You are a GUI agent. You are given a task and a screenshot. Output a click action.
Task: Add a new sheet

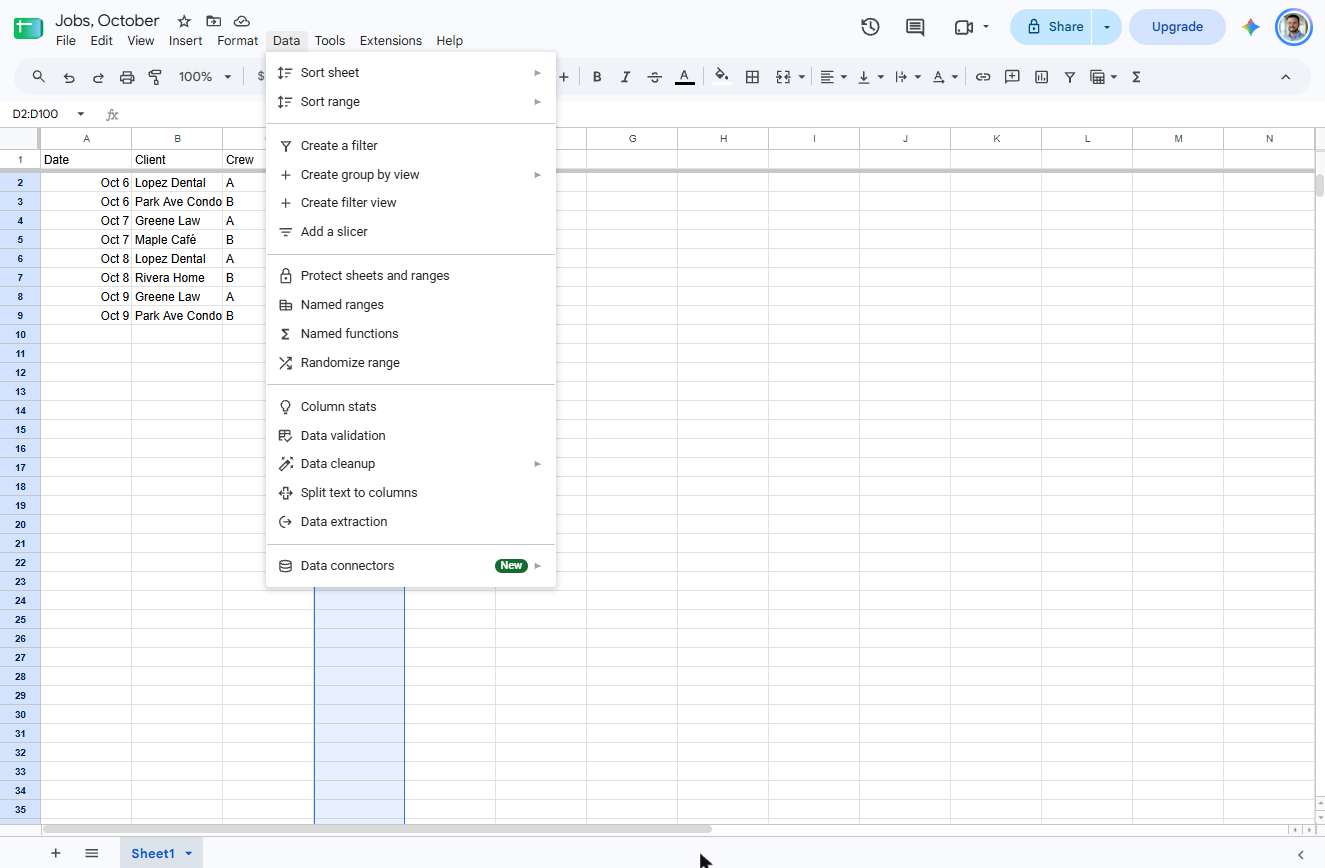pyautogui.click(x=56, y=853)
